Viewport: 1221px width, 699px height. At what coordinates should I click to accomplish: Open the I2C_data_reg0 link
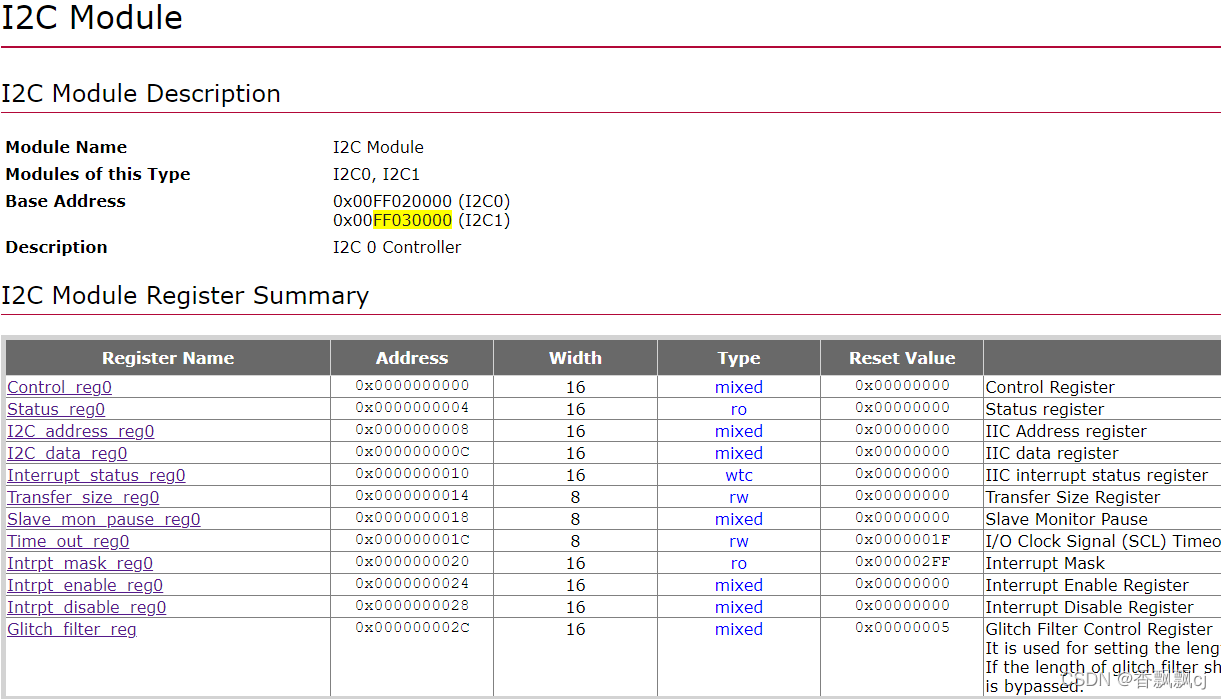(67, 453)
